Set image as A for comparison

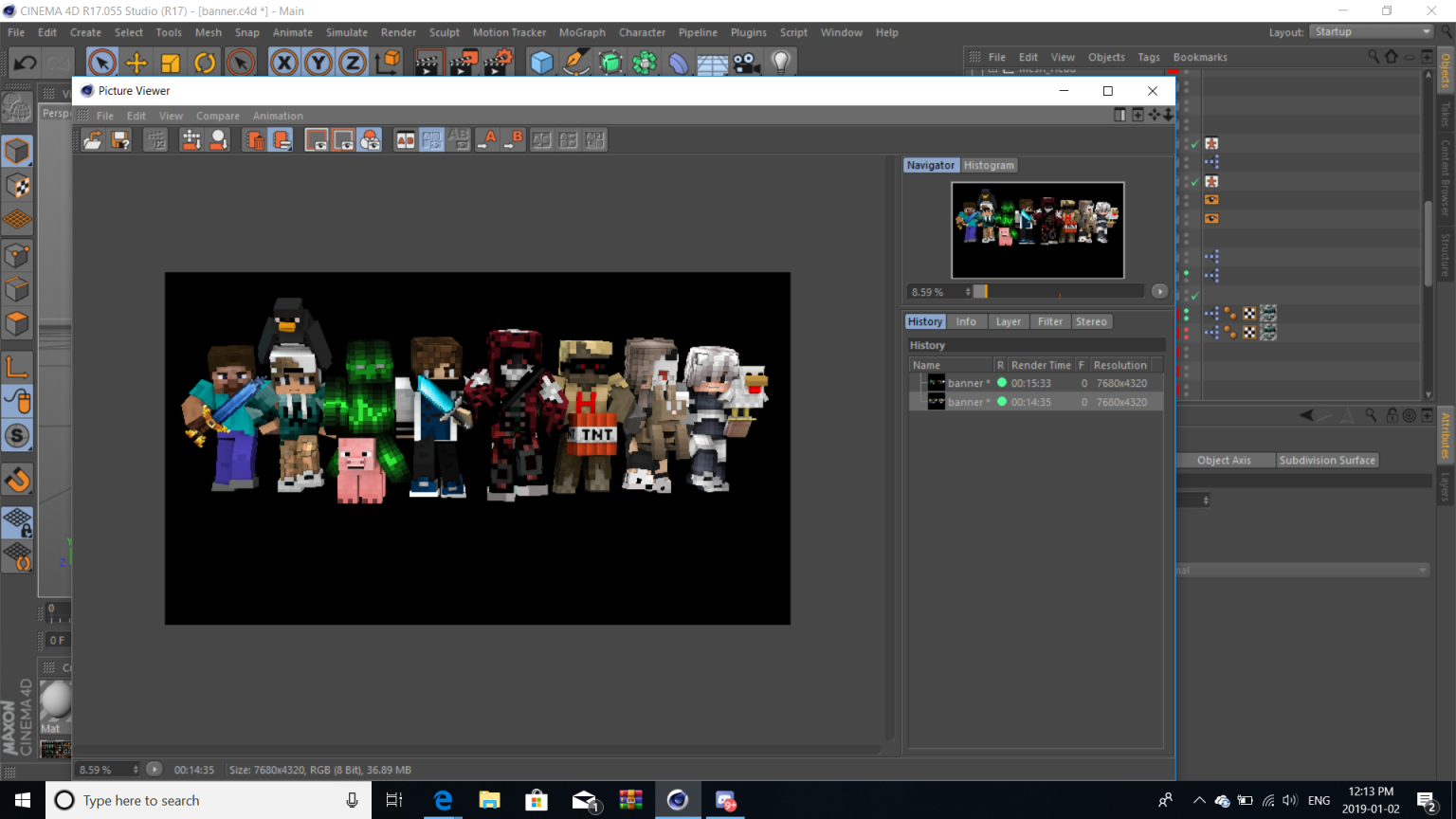487,140
